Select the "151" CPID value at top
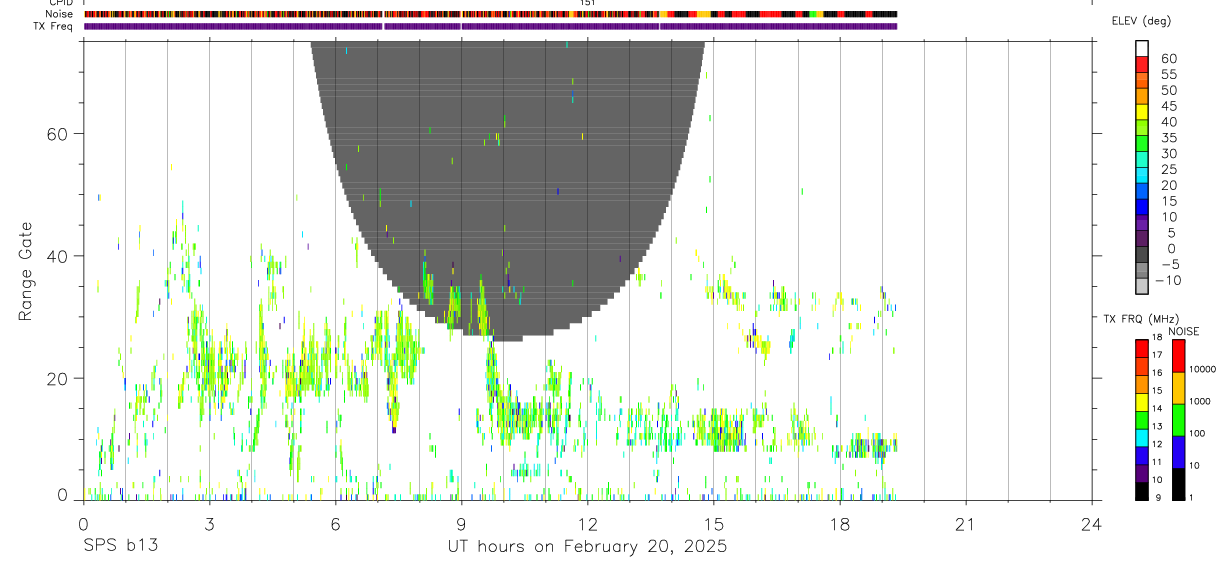This screenshot has width=1228, height=567. (587, 3)
